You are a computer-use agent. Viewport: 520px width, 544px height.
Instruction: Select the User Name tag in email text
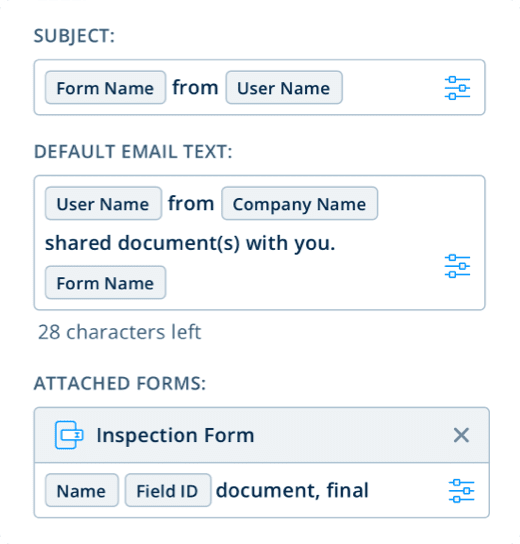coord(103,204)
